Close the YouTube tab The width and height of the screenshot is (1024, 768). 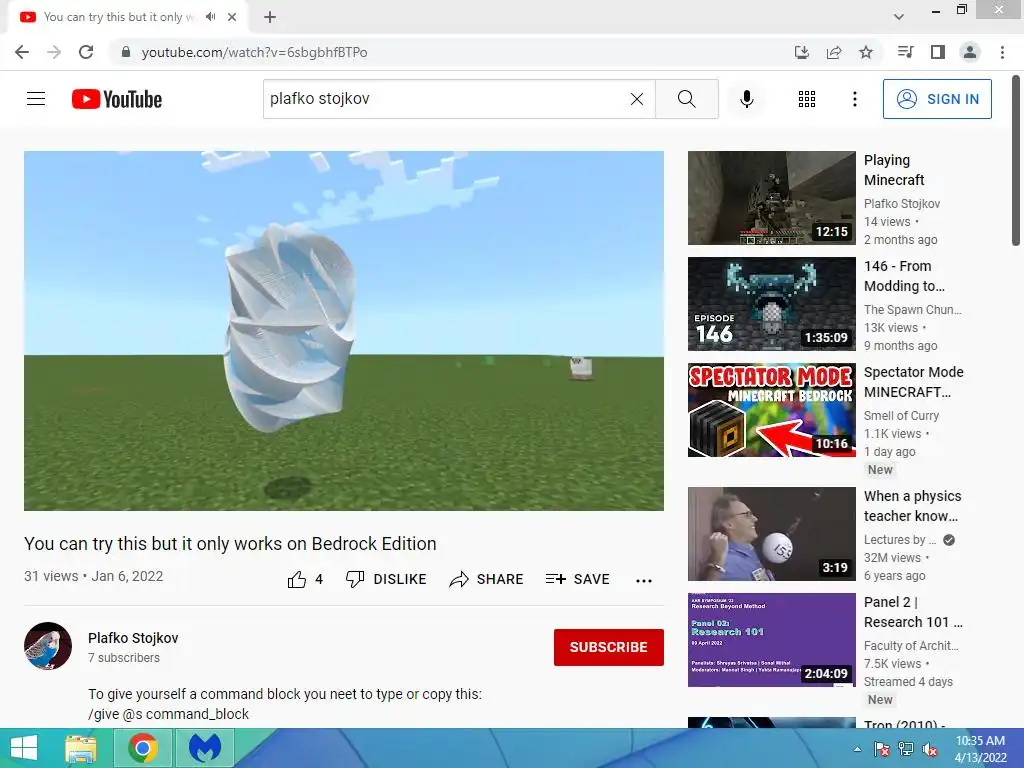pyautogui.click(x=232, y=17)
